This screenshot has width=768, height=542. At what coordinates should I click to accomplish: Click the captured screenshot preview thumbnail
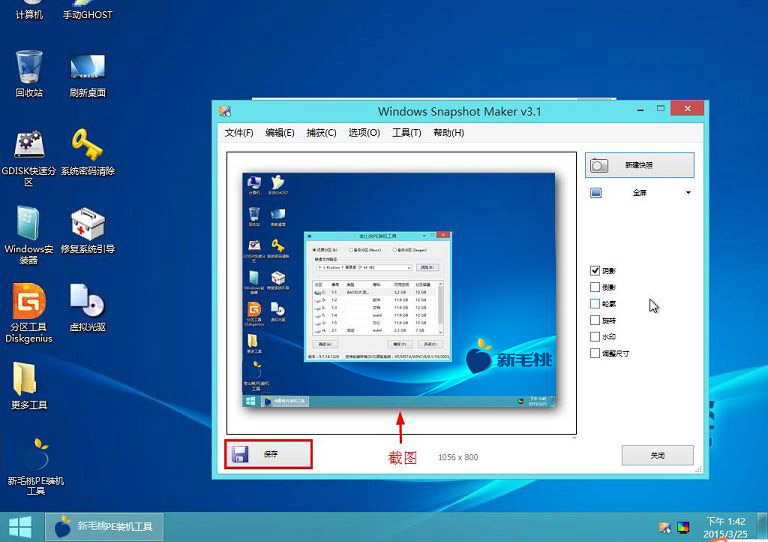399,290
